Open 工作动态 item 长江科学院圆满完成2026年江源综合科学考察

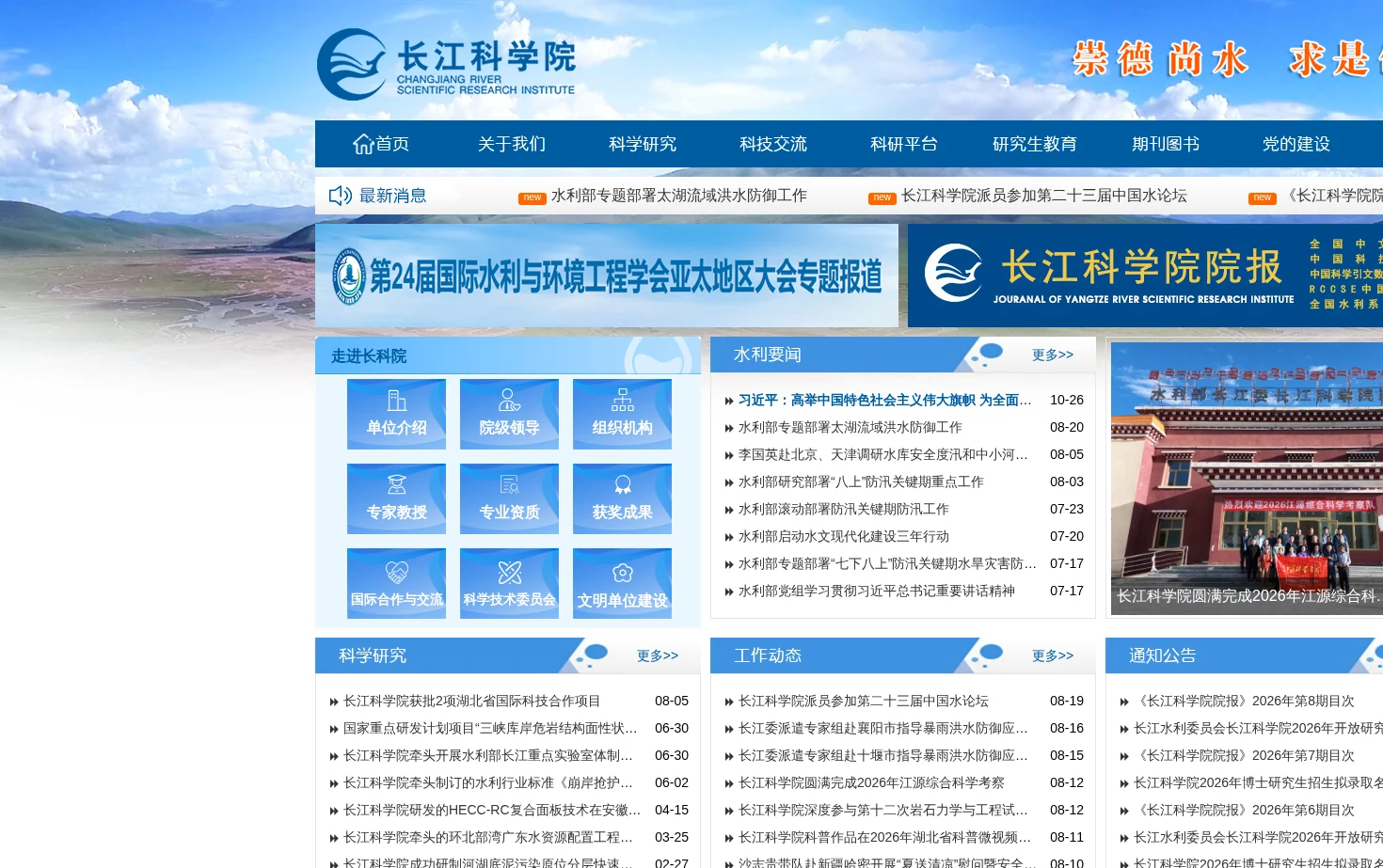(871, 782)
